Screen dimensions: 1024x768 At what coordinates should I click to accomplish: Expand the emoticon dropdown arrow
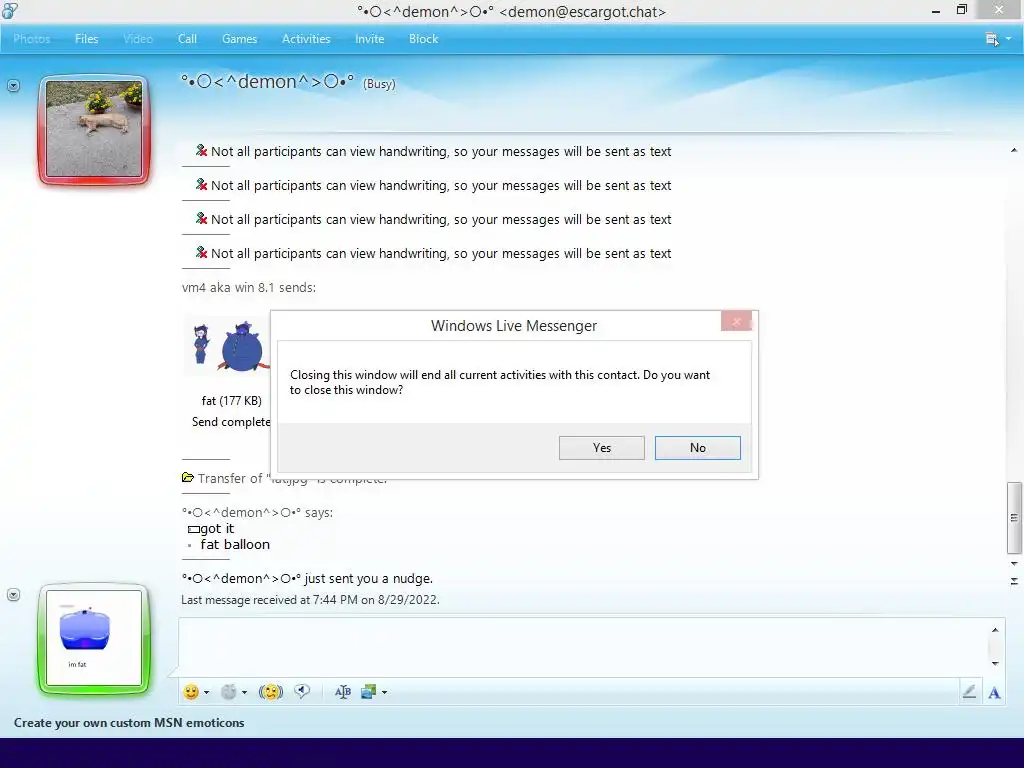pyautogui.click(x=206, y=692)
